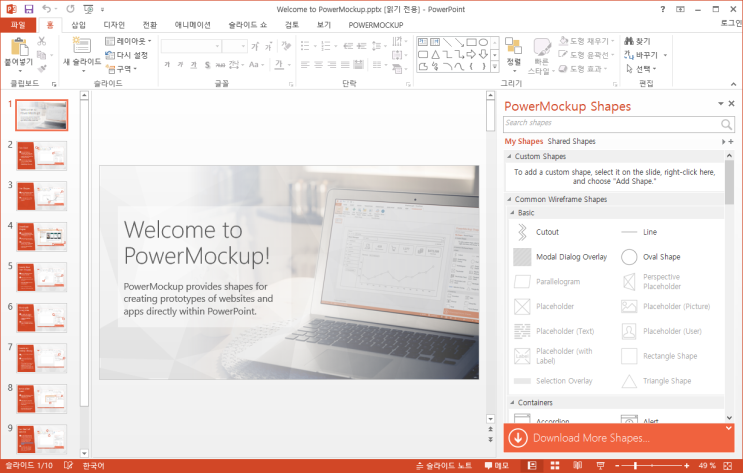Select the Modal Dialog Overlay shape
Image resolution: width=743 pixels, height=473 pixels.
point(522,257)
